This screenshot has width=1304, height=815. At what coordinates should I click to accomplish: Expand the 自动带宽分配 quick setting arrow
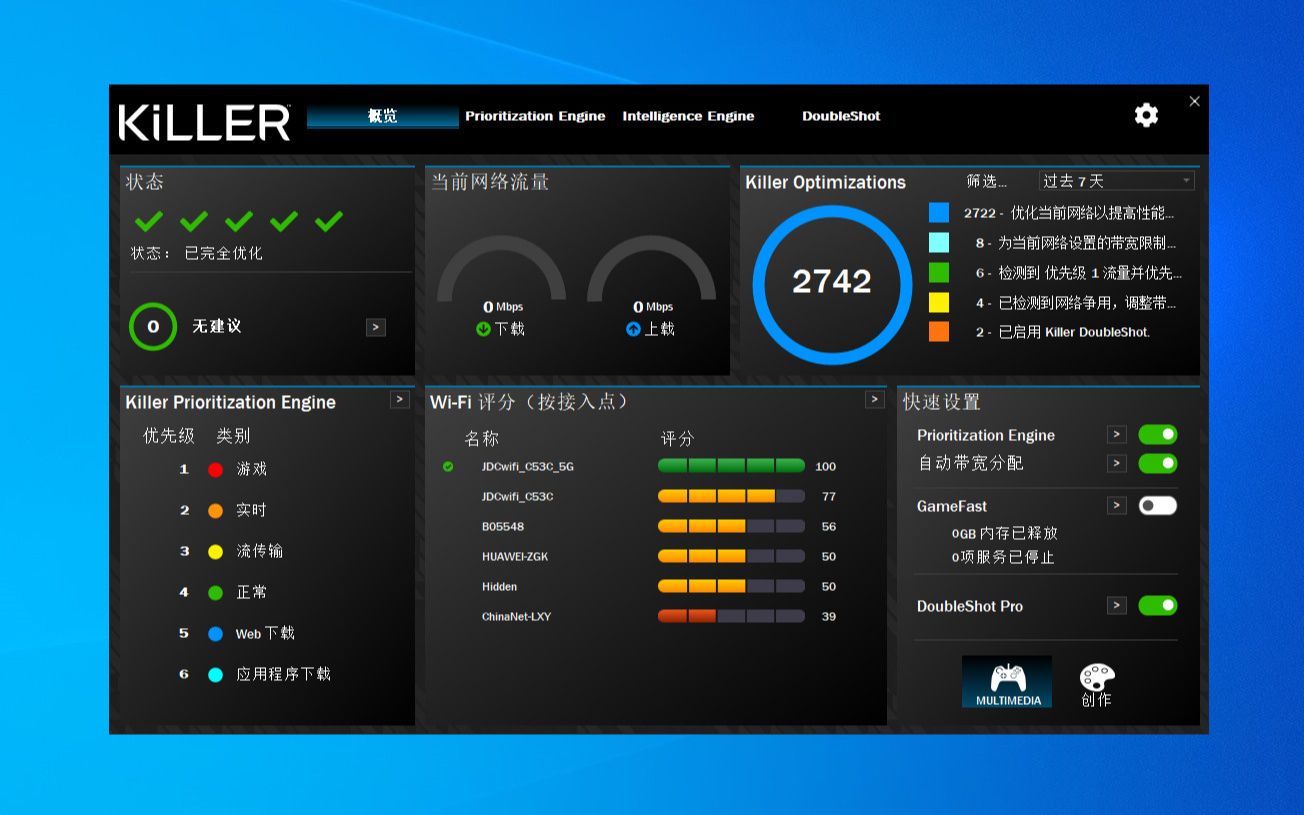coord(1117,463)
